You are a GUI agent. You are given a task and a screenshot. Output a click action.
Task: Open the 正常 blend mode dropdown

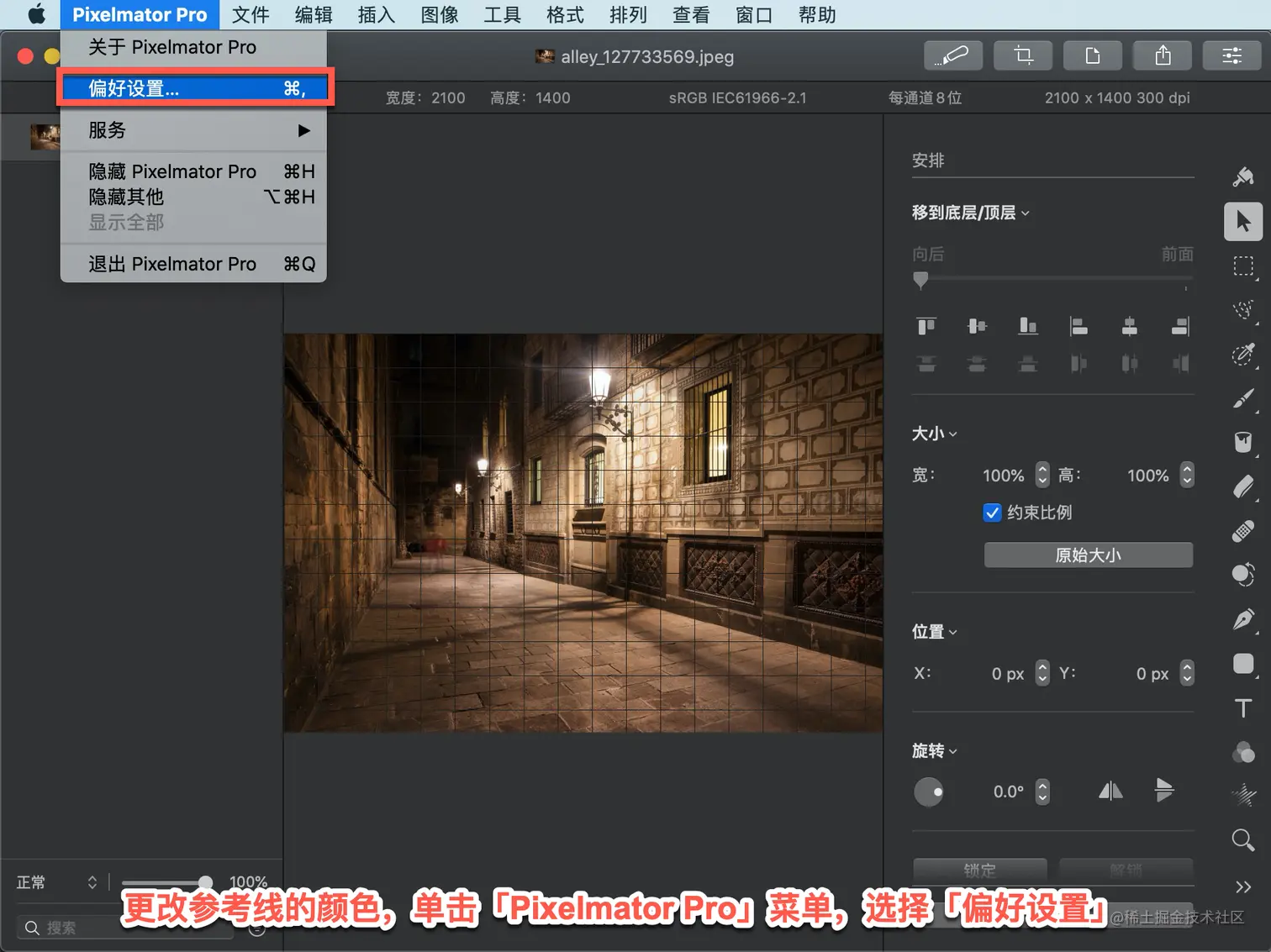pyautogui.click(x=57, y=882)
